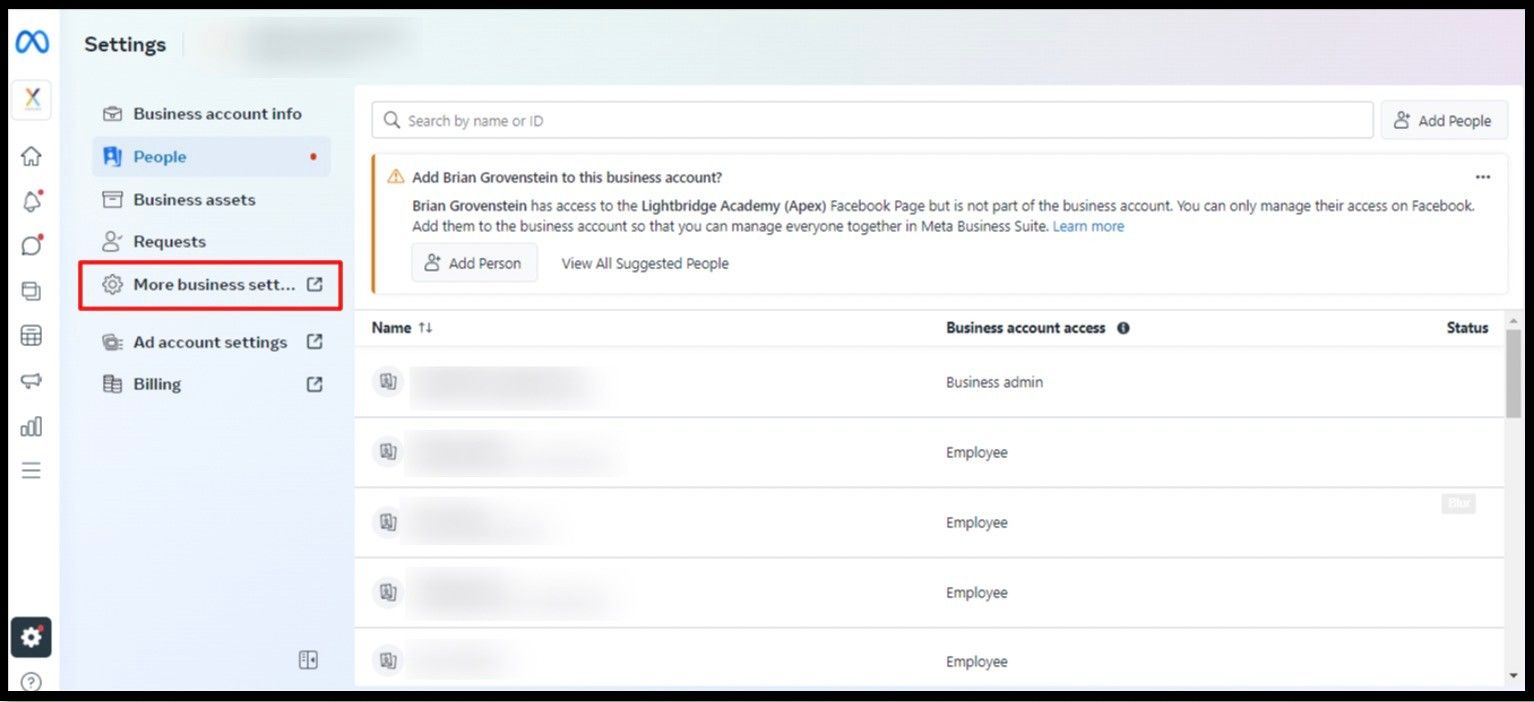Click the Add People button

tap(1443, 121)
